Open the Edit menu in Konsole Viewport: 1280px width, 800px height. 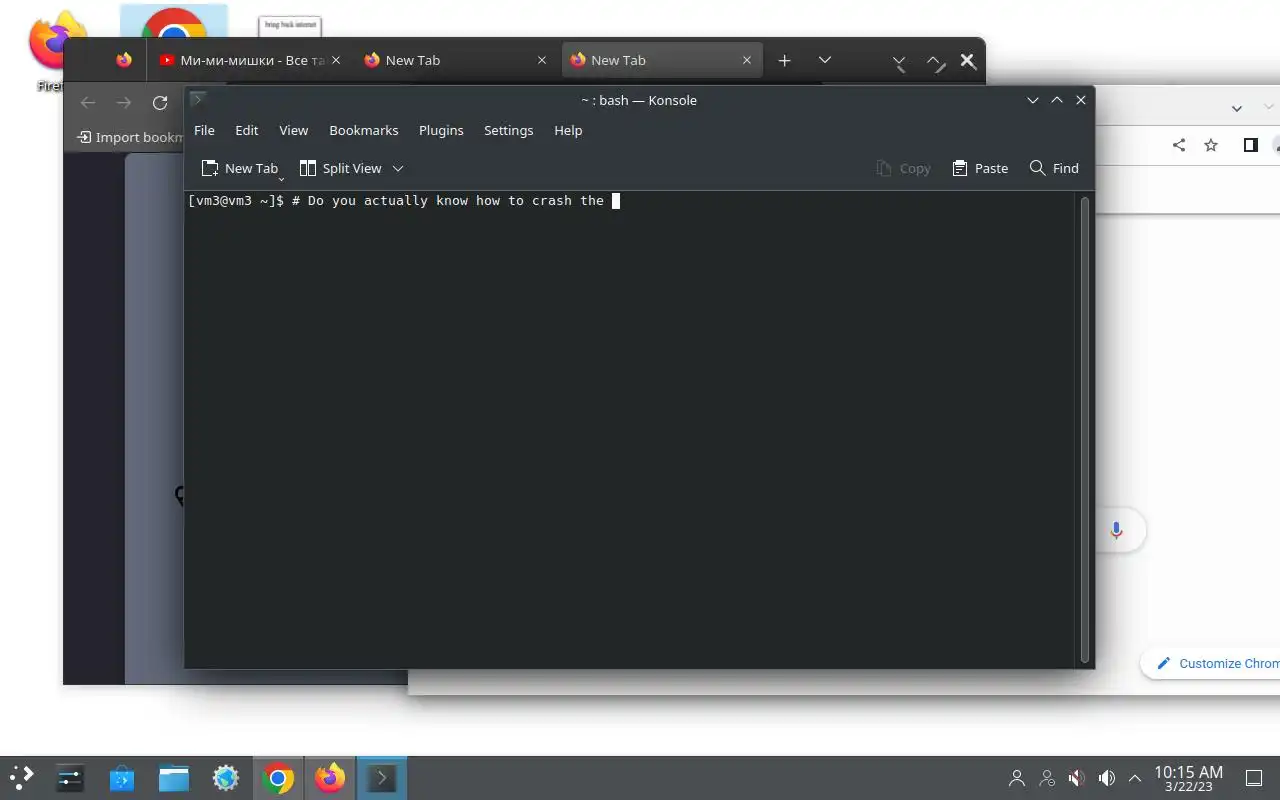click(x=246, y=130)
